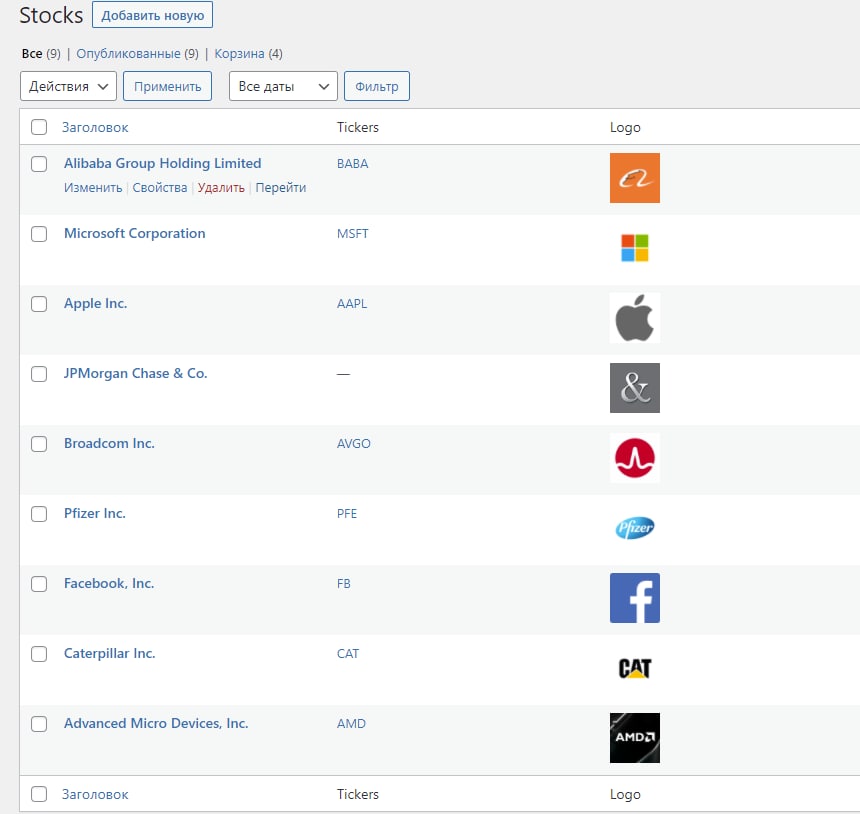Click the Stocks page heading
The height and width of the screenshot is (814, 860).
tap(51, 15)
